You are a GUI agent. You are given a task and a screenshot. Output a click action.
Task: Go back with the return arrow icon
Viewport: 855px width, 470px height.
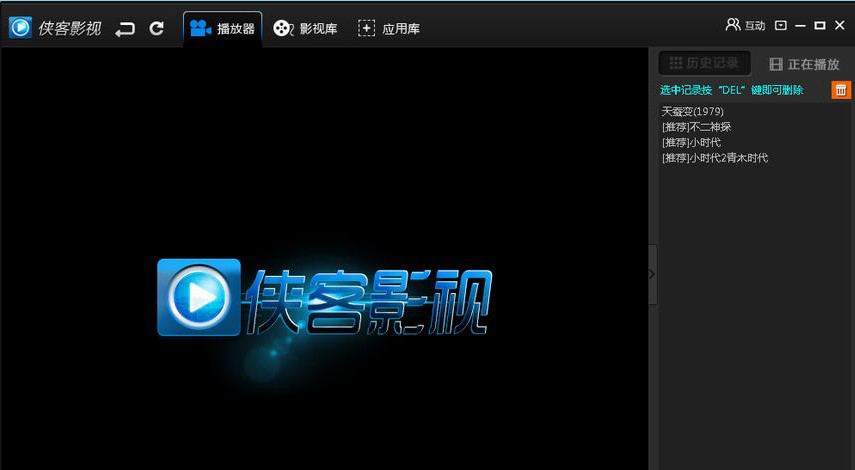click(125, 28)
